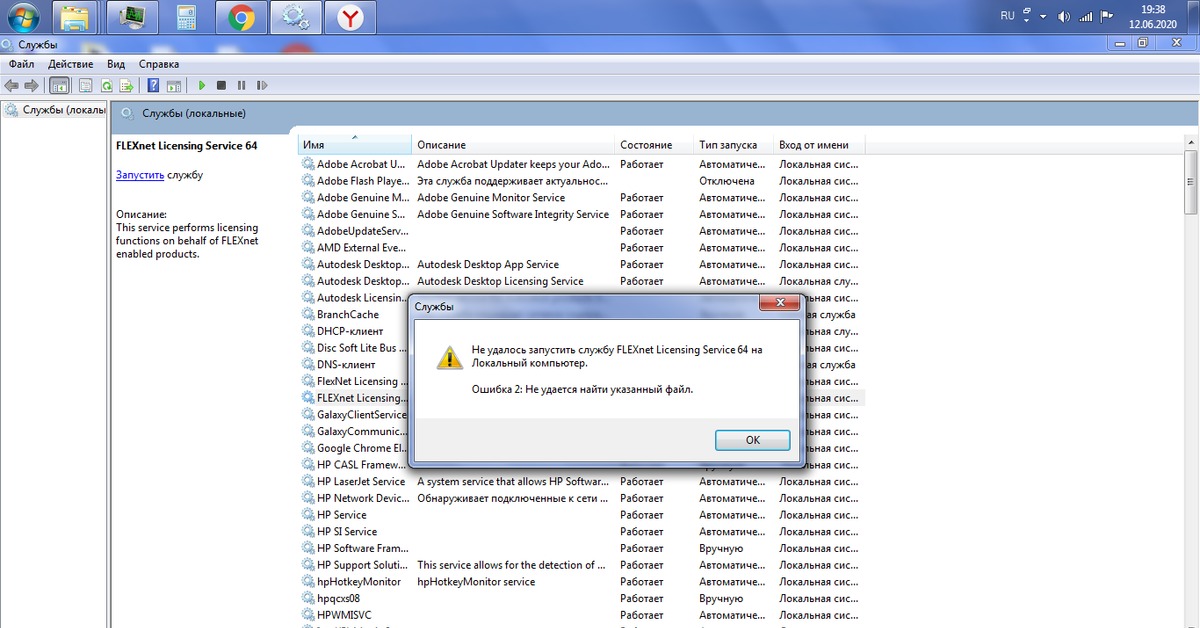Screen dimensions: 1200x628
Task: Close the Службы error dialog with X
Action: [x=779, y=303]
